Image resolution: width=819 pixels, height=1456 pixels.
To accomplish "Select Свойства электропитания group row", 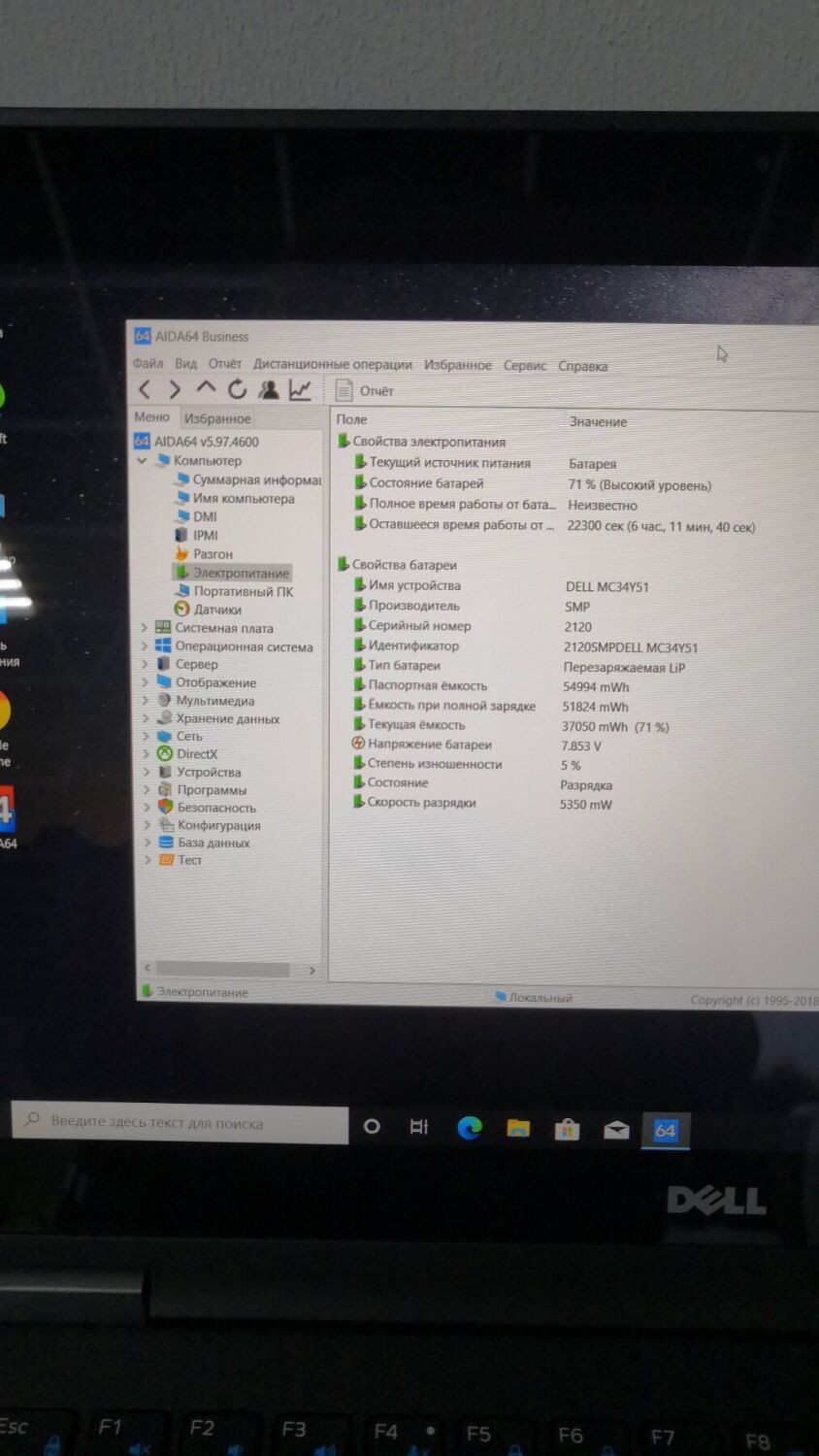I will coord(420,442).
